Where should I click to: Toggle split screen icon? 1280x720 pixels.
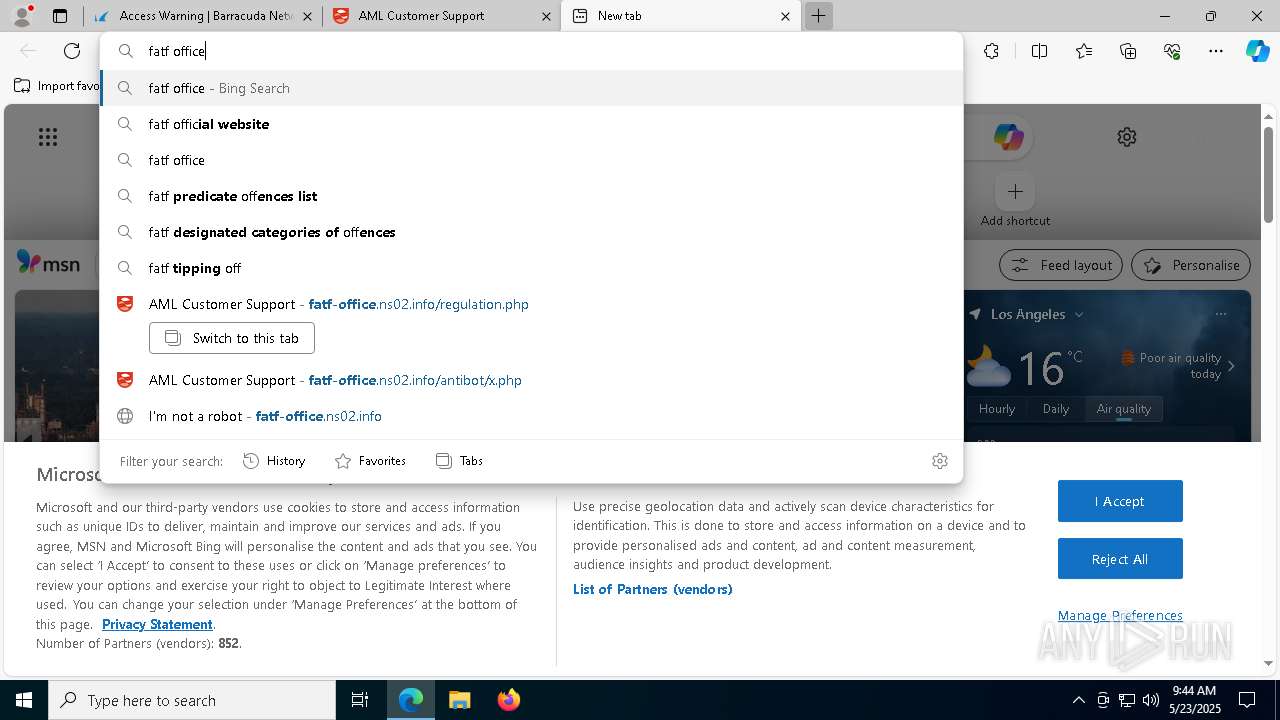click(x=1039, y=51)
